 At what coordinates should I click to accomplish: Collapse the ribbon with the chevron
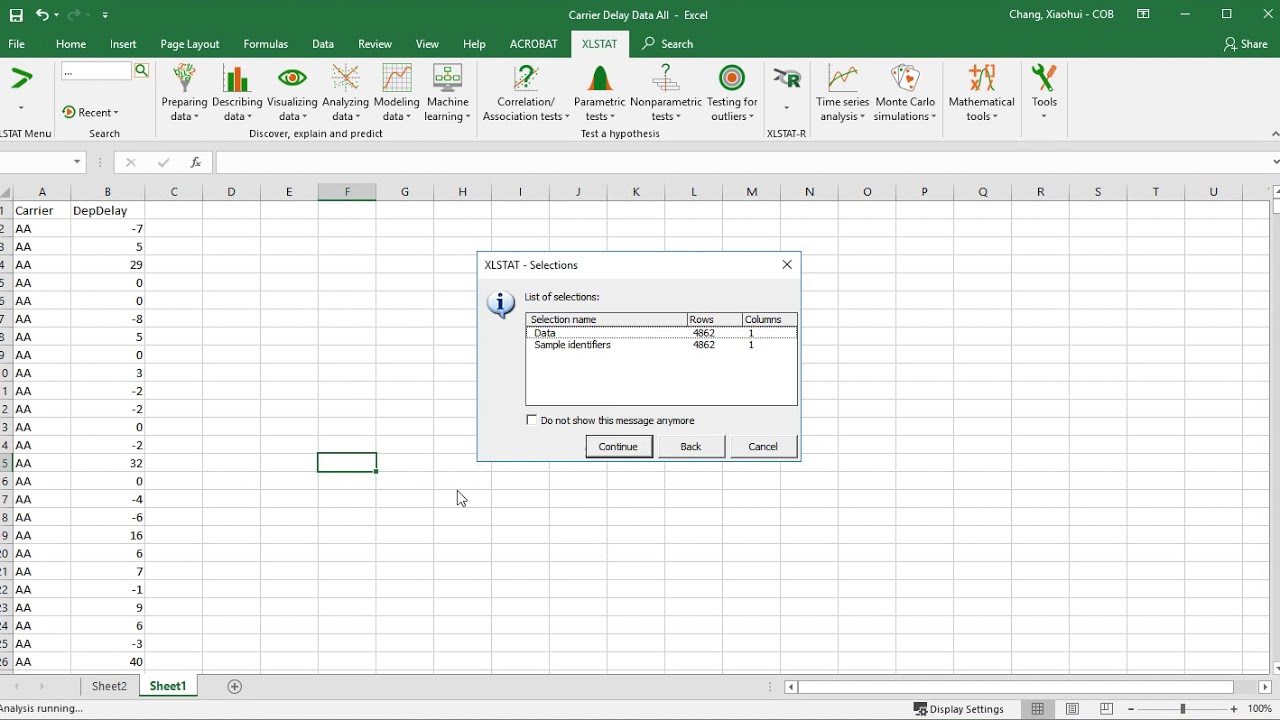(x=1274, y=133)
